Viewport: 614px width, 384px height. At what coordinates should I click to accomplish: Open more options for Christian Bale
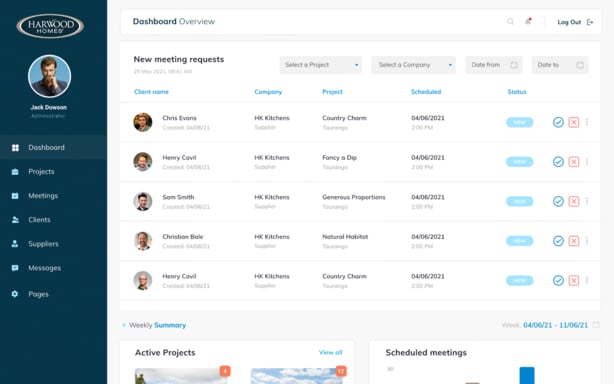(587, 241)
